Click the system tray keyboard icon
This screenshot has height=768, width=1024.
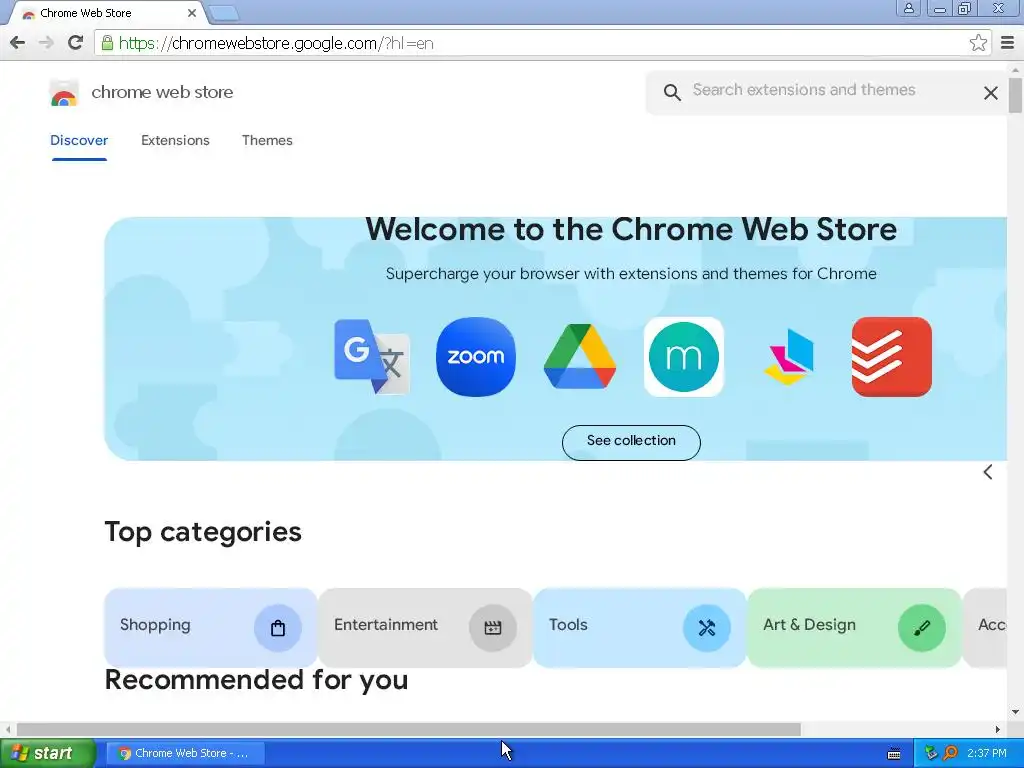pos(894,754)
